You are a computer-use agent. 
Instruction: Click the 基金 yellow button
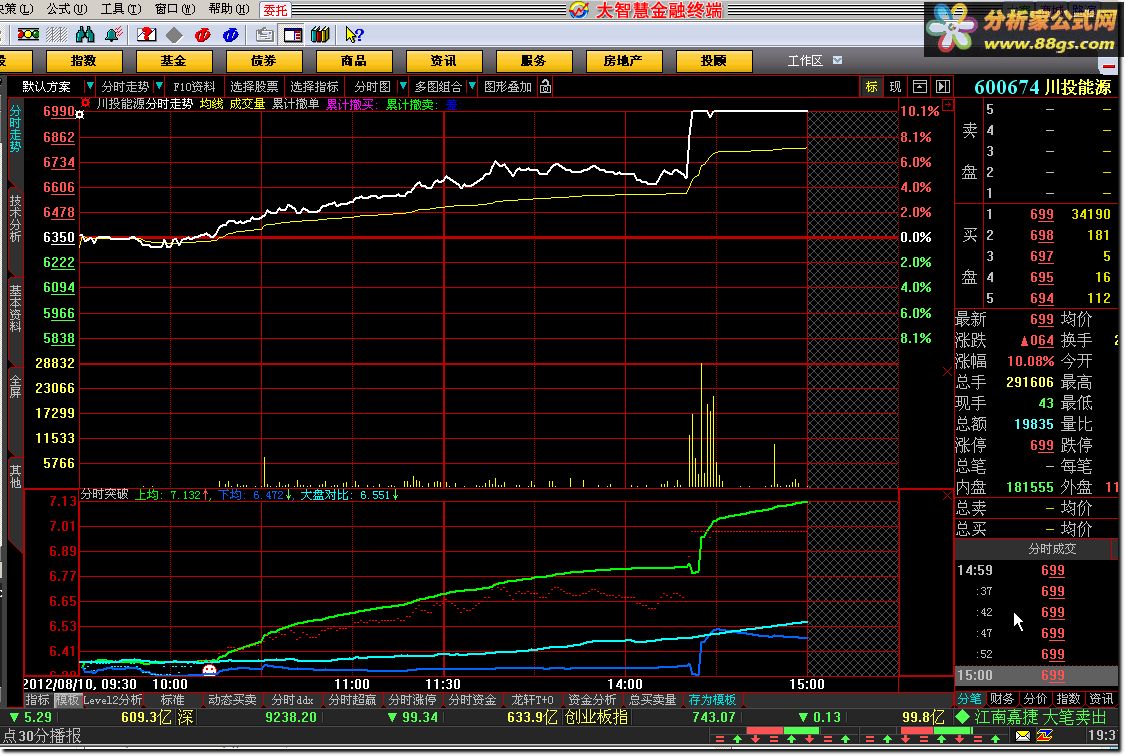click(x=174, y=61)
